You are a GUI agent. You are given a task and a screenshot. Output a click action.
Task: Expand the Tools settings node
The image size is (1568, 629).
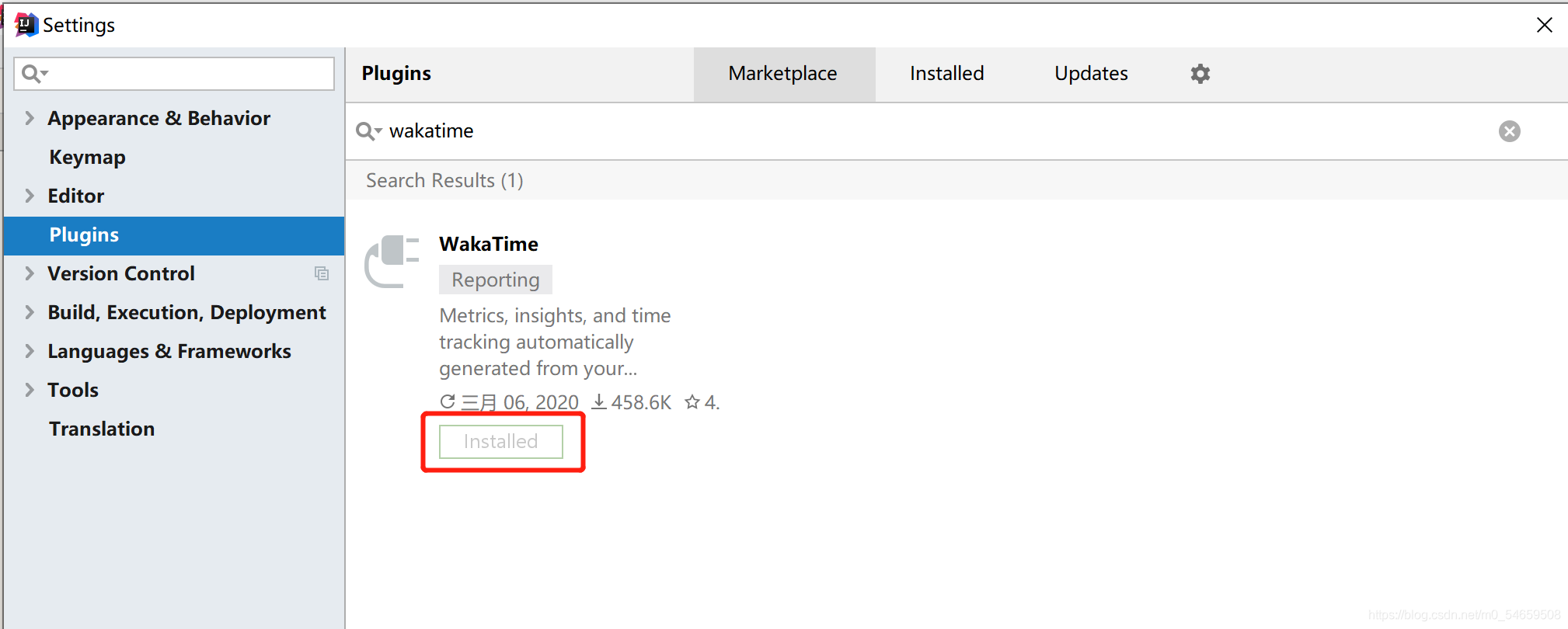pyautogui.click(x=30, y=390)
